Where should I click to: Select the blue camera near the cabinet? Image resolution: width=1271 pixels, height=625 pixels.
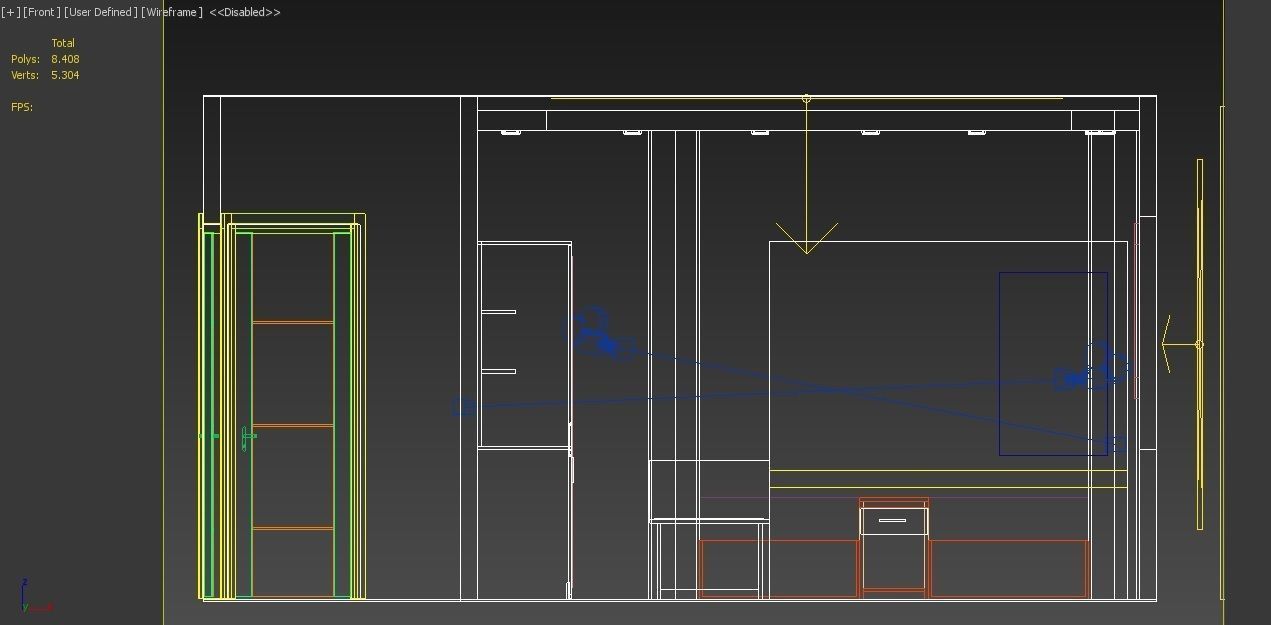coord(598,335)
